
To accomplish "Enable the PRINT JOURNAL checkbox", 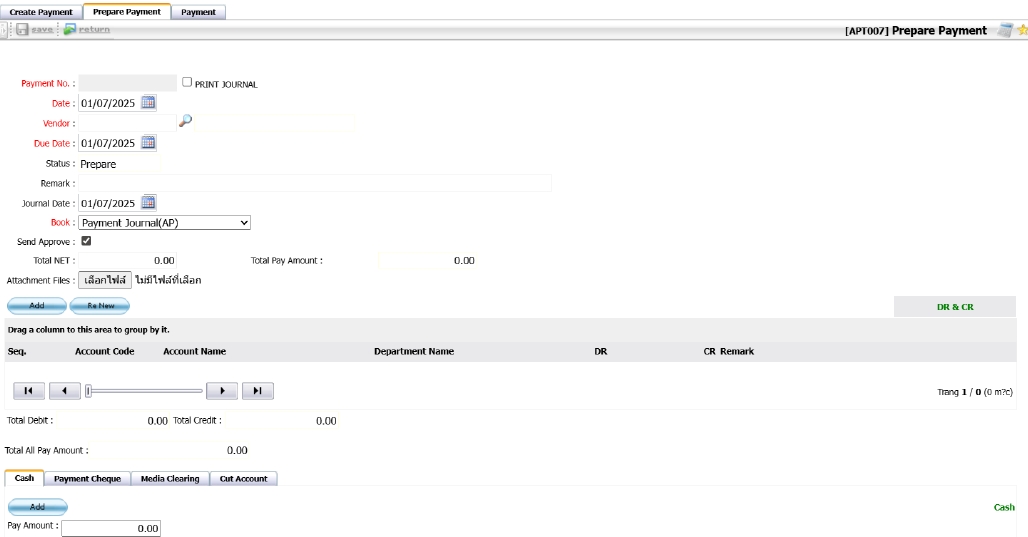I will tap(187, 82).
